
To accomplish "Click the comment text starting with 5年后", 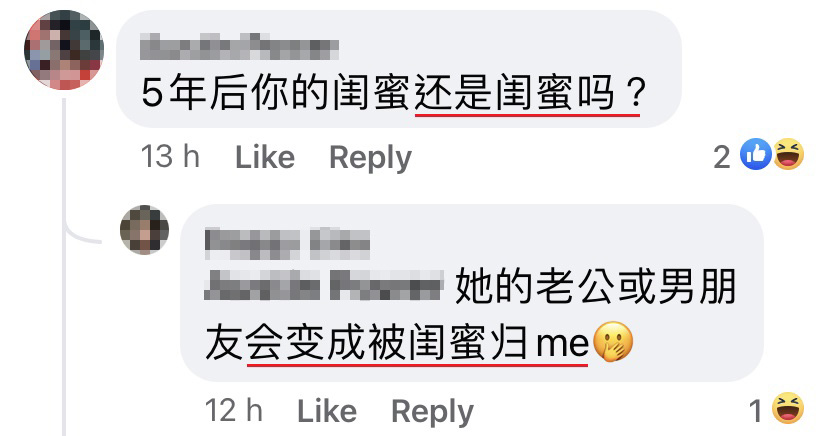I will coord(394,92).
